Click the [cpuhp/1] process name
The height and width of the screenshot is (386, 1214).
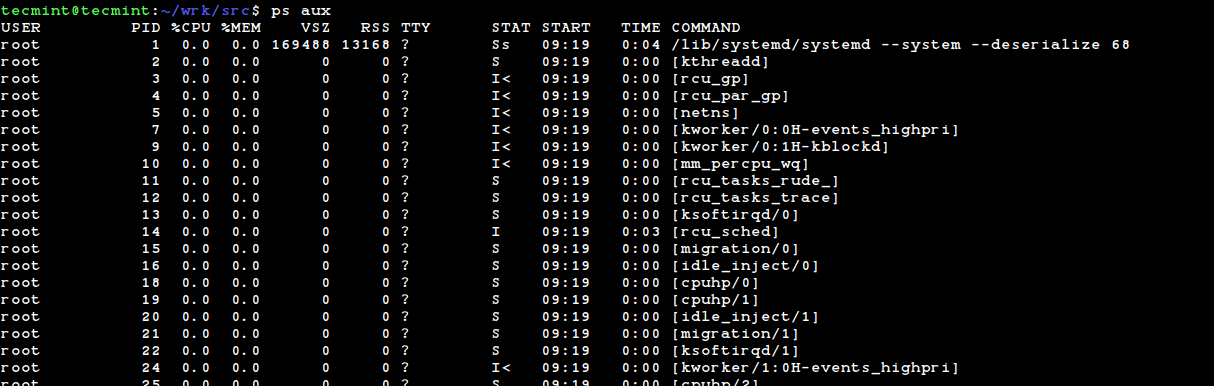pyautogui.click(x=715, y=300)
